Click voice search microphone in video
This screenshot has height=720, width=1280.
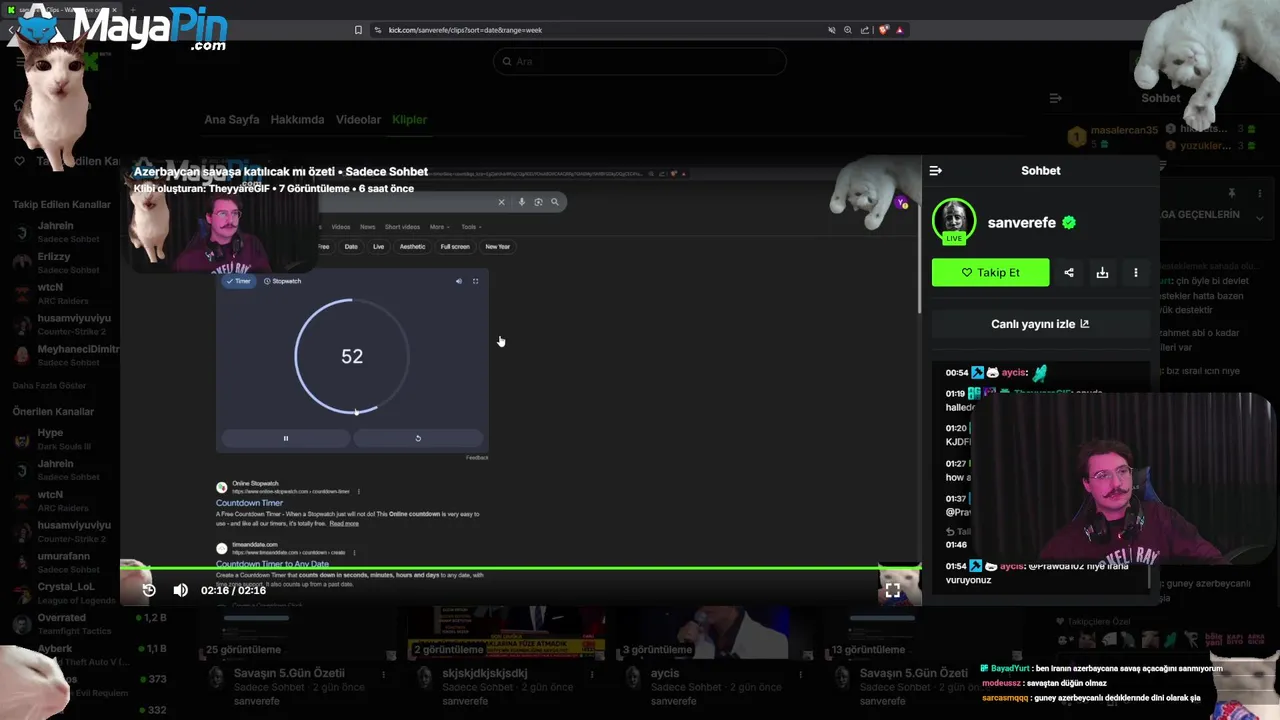tap(521, 202)
